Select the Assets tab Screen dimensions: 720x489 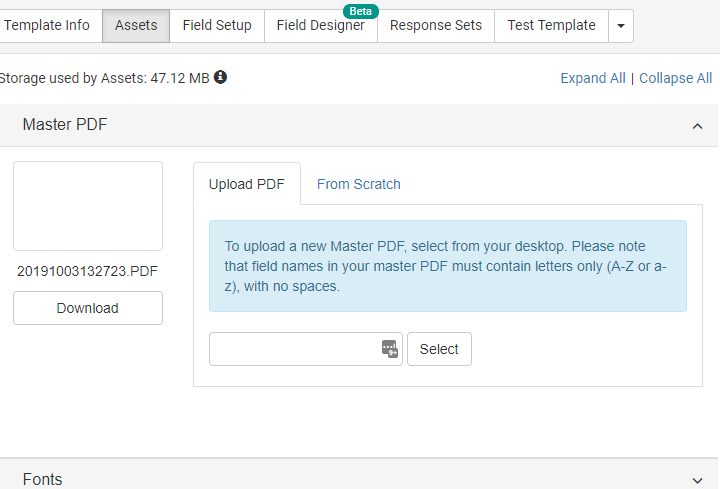tap(136, 26)
